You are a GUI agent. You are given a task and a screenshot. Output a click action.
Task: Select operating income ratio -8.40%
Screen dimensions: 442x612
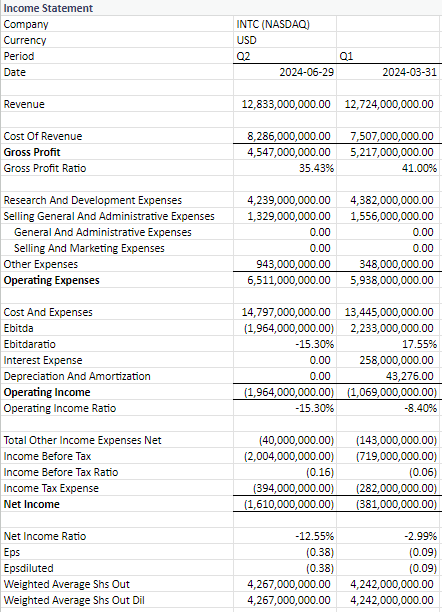coord(421,408)
